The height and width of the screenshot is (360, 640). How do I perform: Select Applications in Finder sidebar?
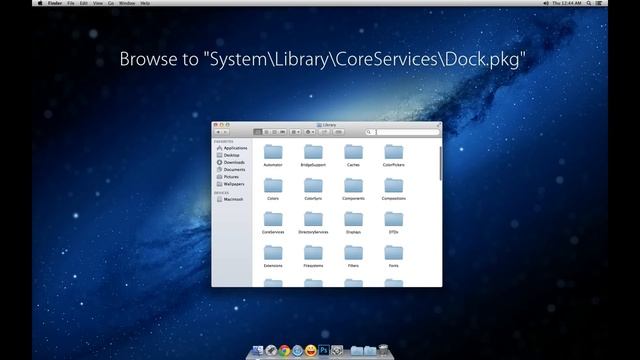[x=232, y=148]
